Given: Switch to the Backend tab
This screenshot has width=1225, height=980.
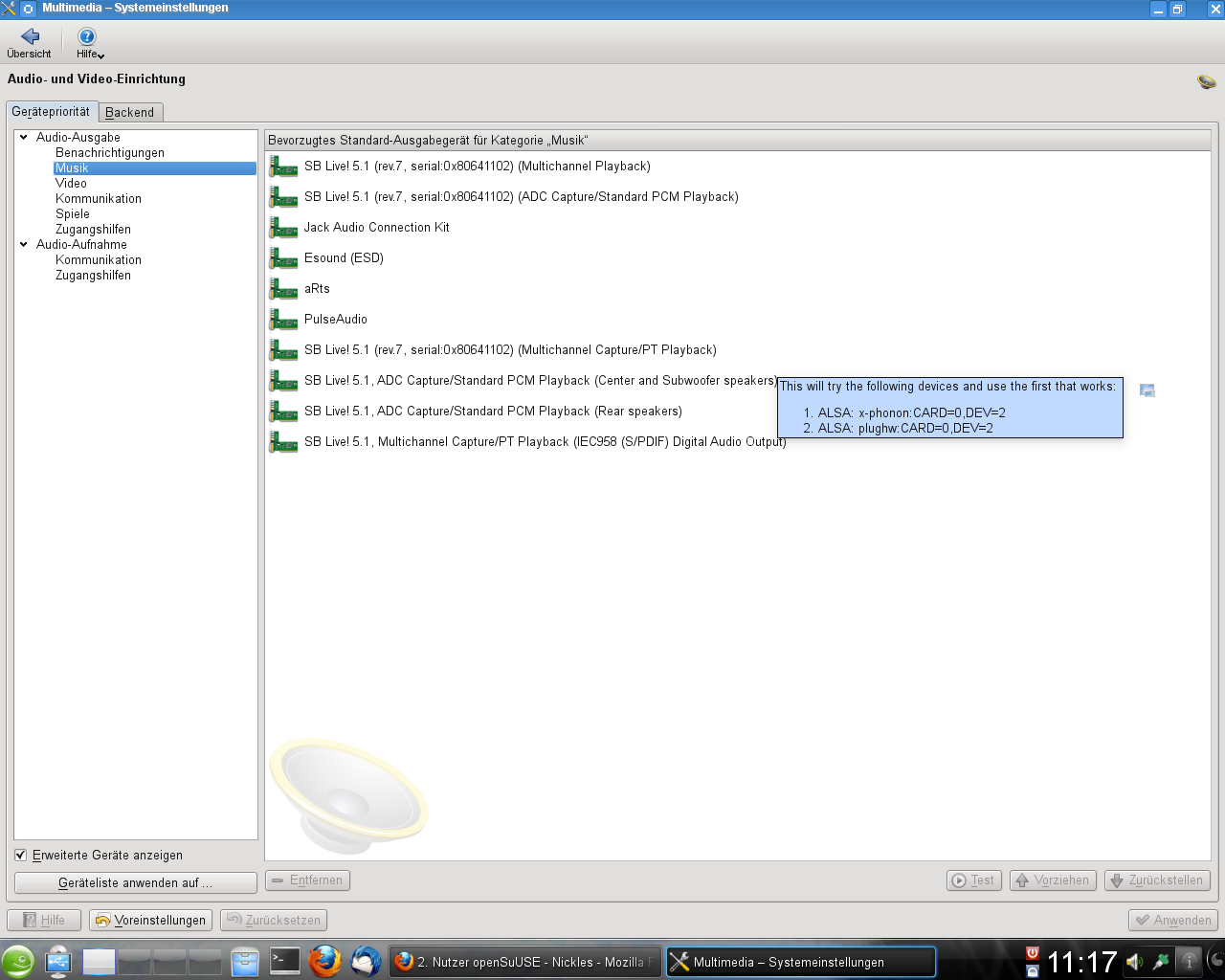Looking at the screenshot, I should click(x=130, y=112).
